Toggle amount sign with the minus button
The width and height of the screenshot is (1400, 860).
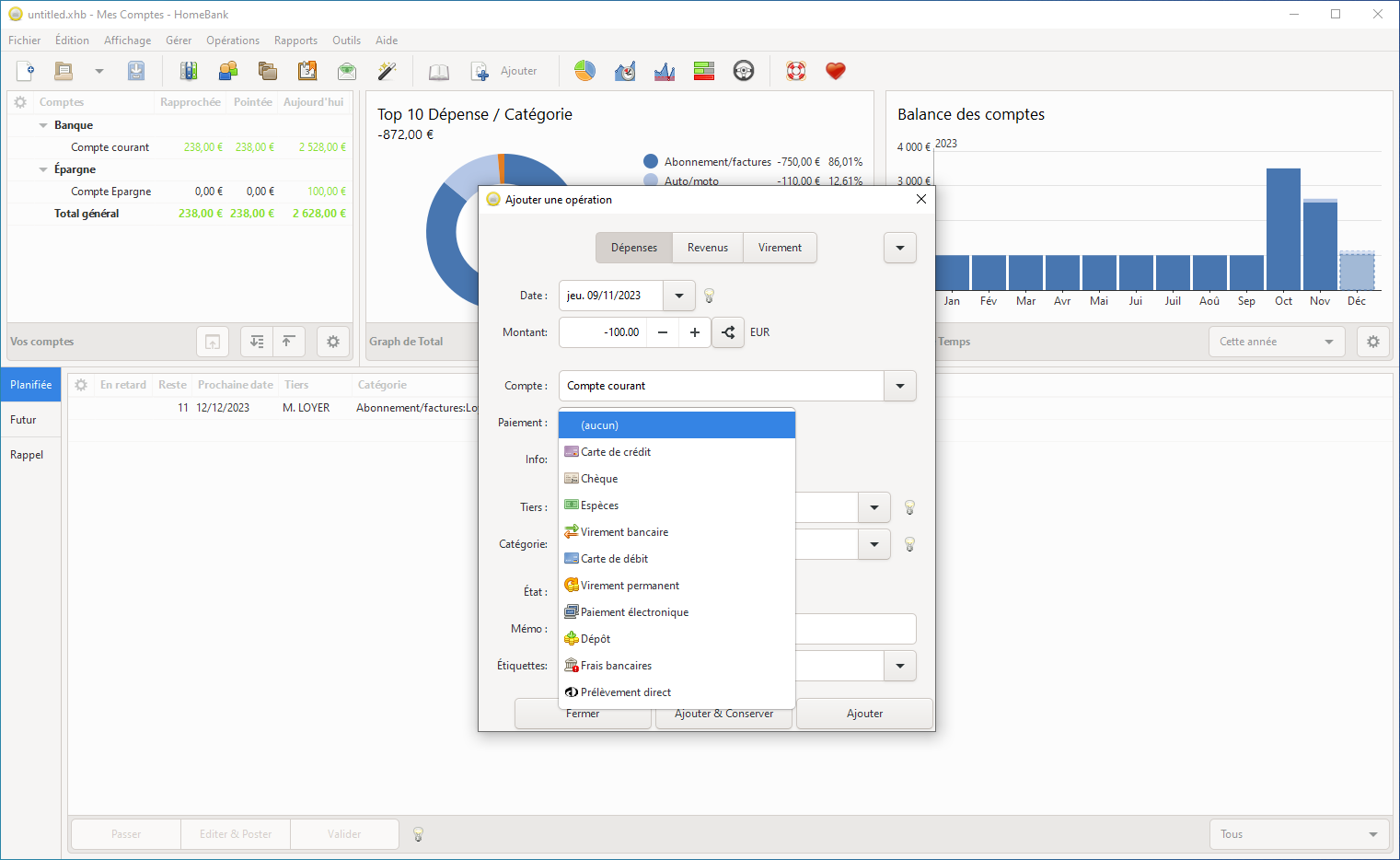point(663,332)
